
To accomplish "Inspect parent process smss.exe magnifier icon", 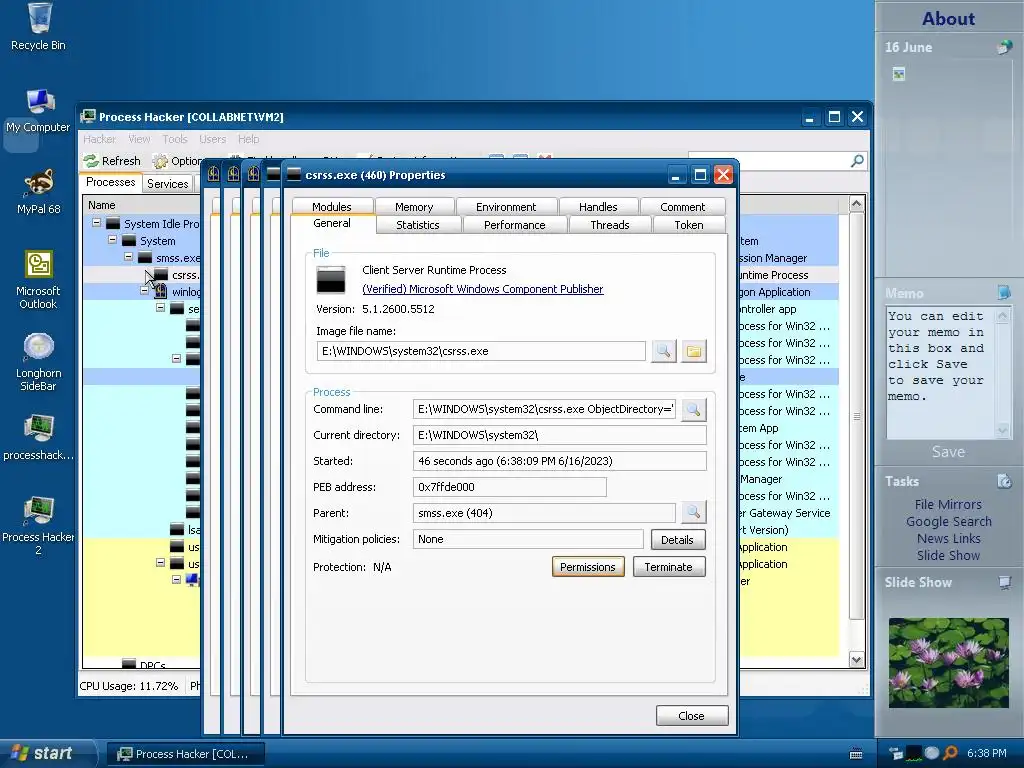I will pyautogui.click(x=694, y=513).
